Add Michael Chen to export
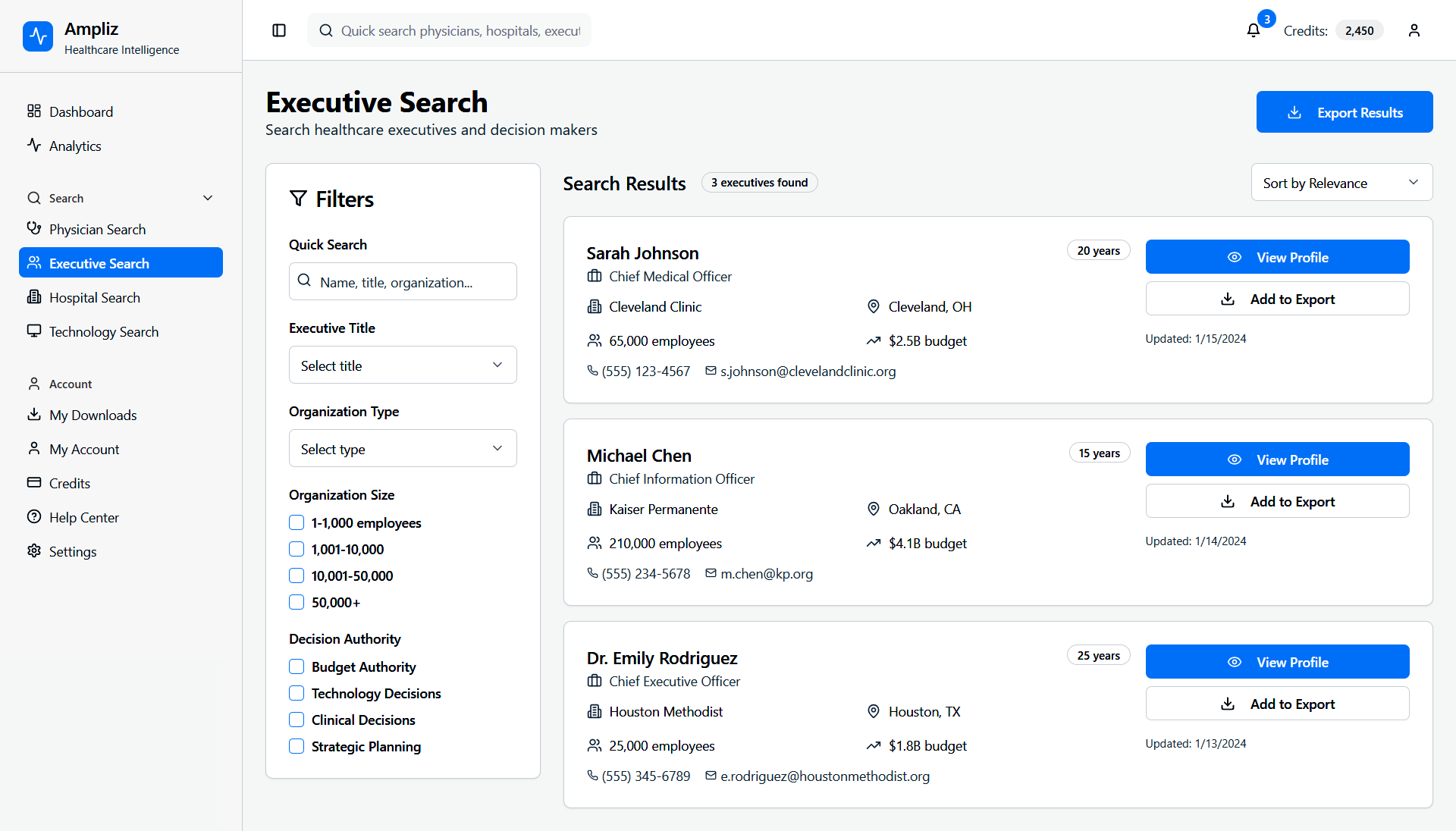Image resolution: width=1456 pixels, height=831 pixels. pos(1277,501)
